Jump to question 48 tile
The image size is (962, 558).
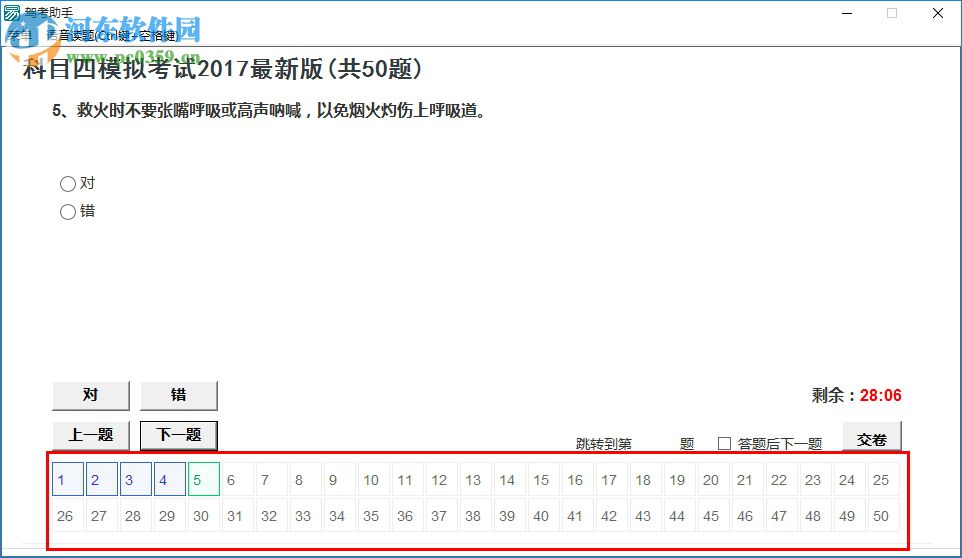click(x=816, y=515)
